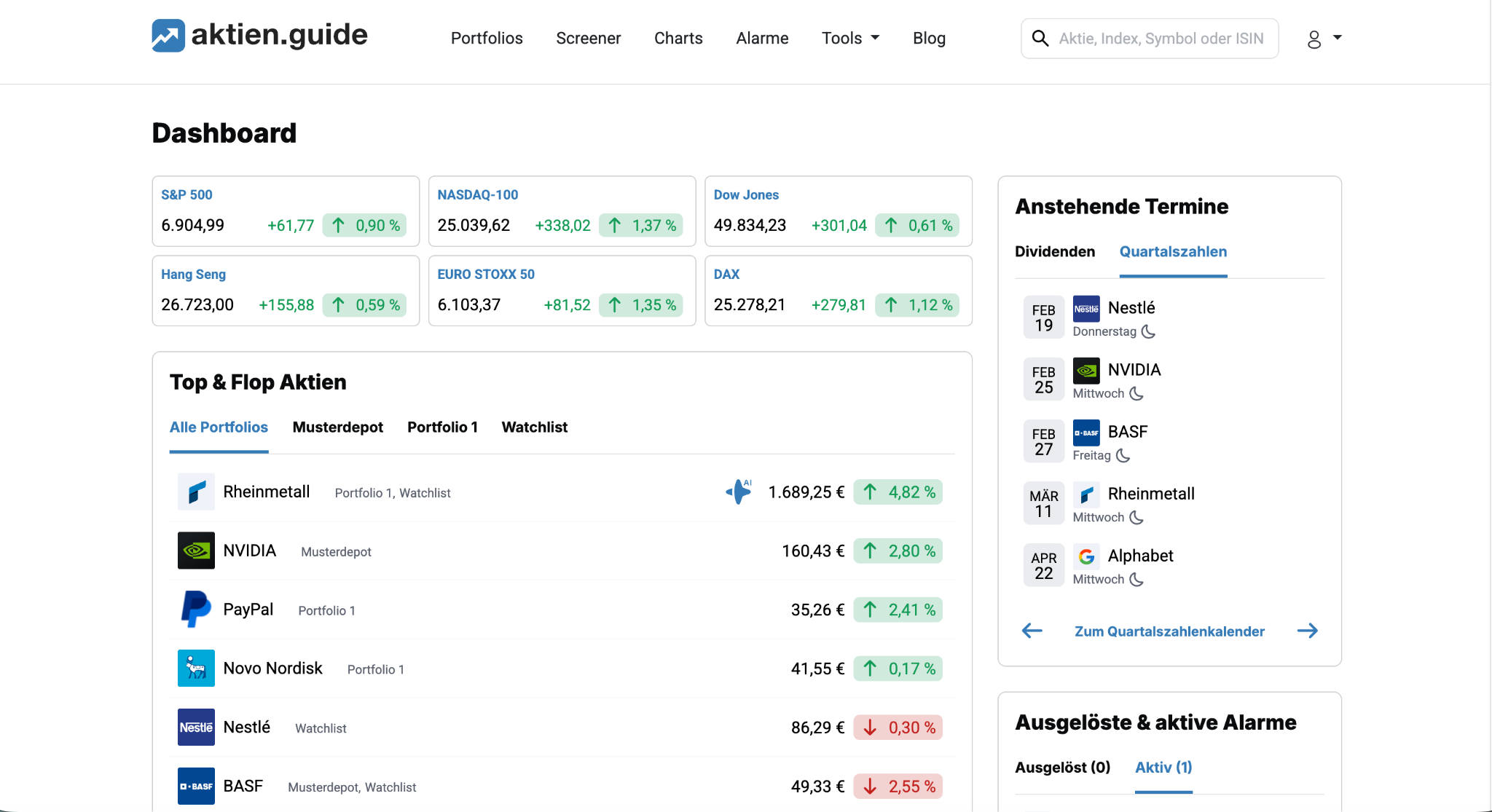Expand the Tools dropdown menu
The height and width of the screenshot is (812, 1492).
[850, 39]
